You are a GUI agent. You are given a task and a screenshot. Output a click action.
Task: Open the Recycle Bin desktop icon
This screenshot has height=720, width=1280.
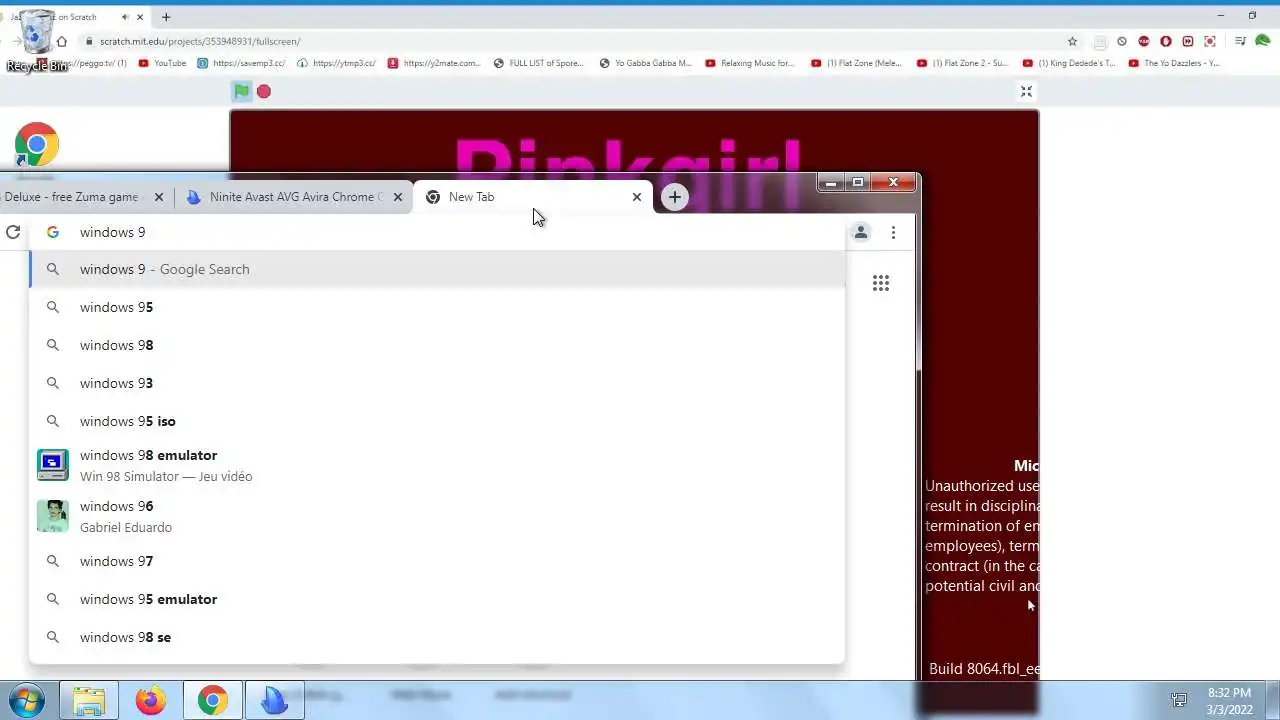38,40
